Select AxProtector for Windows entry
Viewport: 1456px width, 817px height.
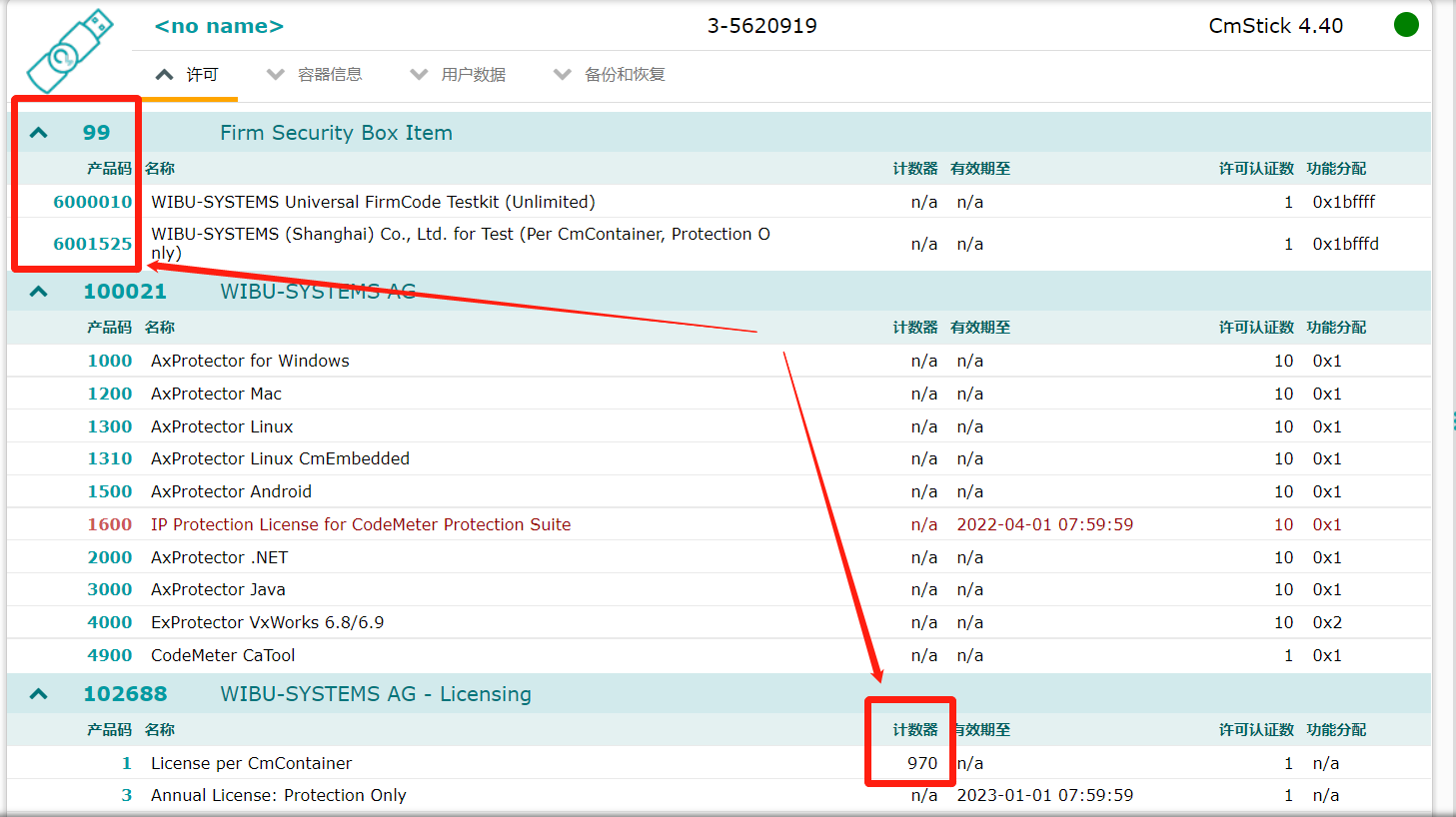point(250,361)
